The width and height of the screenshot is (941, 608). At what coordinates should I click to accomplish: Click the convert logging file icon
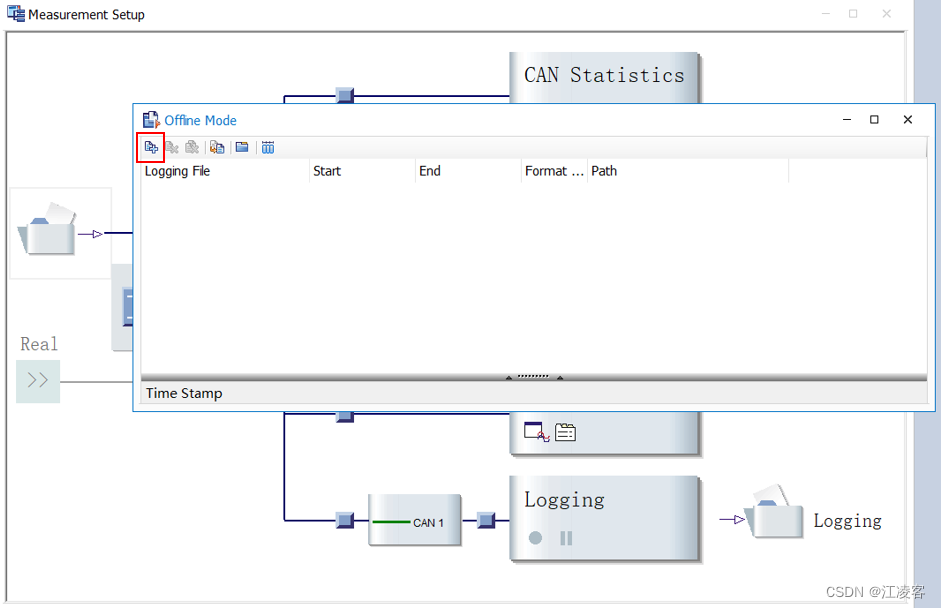[217, 147]
